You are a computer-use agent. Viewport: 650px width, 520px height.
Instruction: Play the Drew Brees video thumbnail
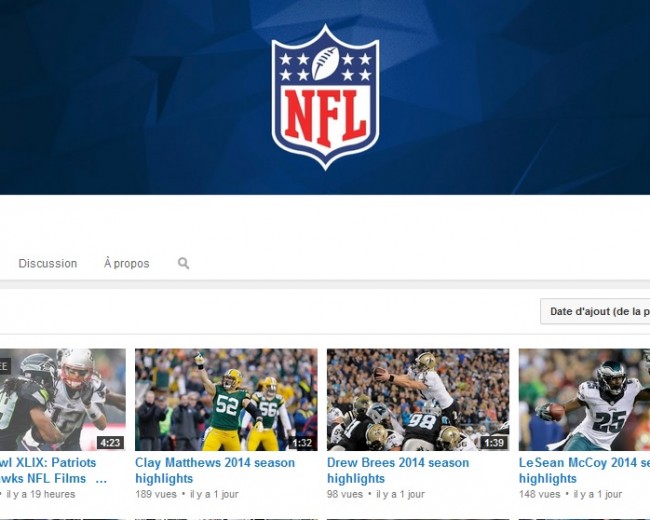(418, 400)
